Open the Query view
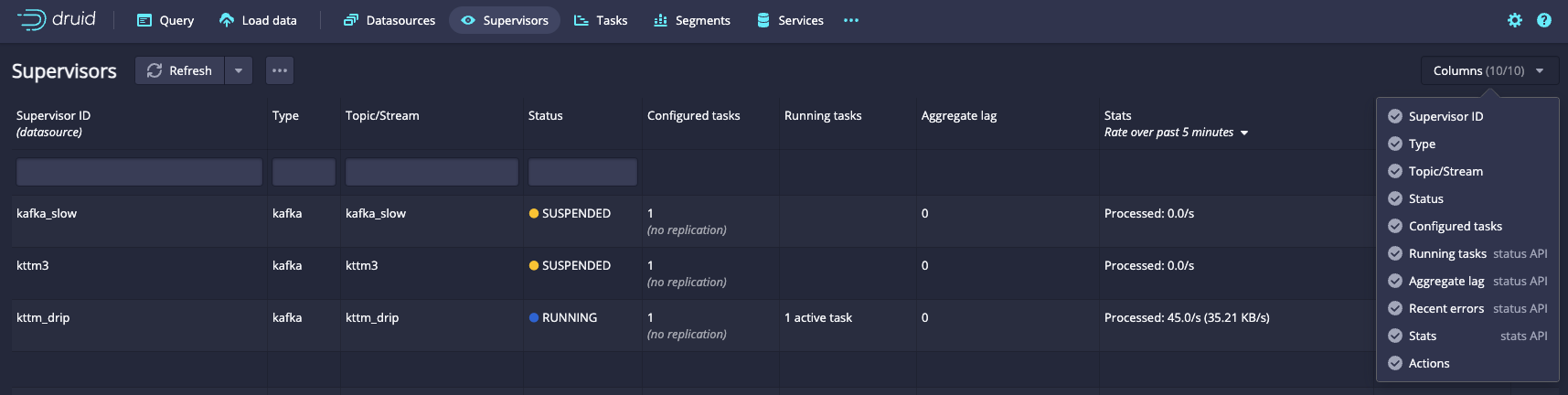 (x=165, y=20)
